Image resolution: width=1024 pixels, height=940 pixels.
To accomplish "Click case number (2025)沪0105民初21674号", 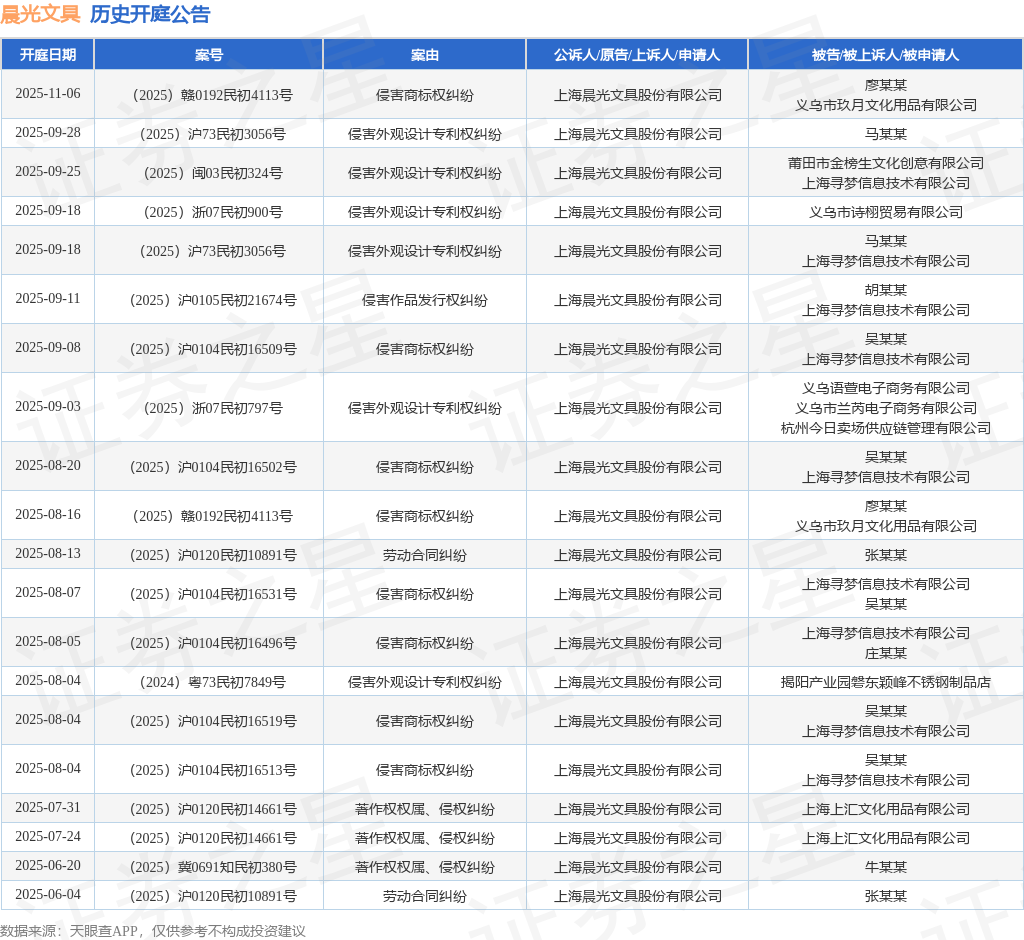I will [x=213, y=300].
